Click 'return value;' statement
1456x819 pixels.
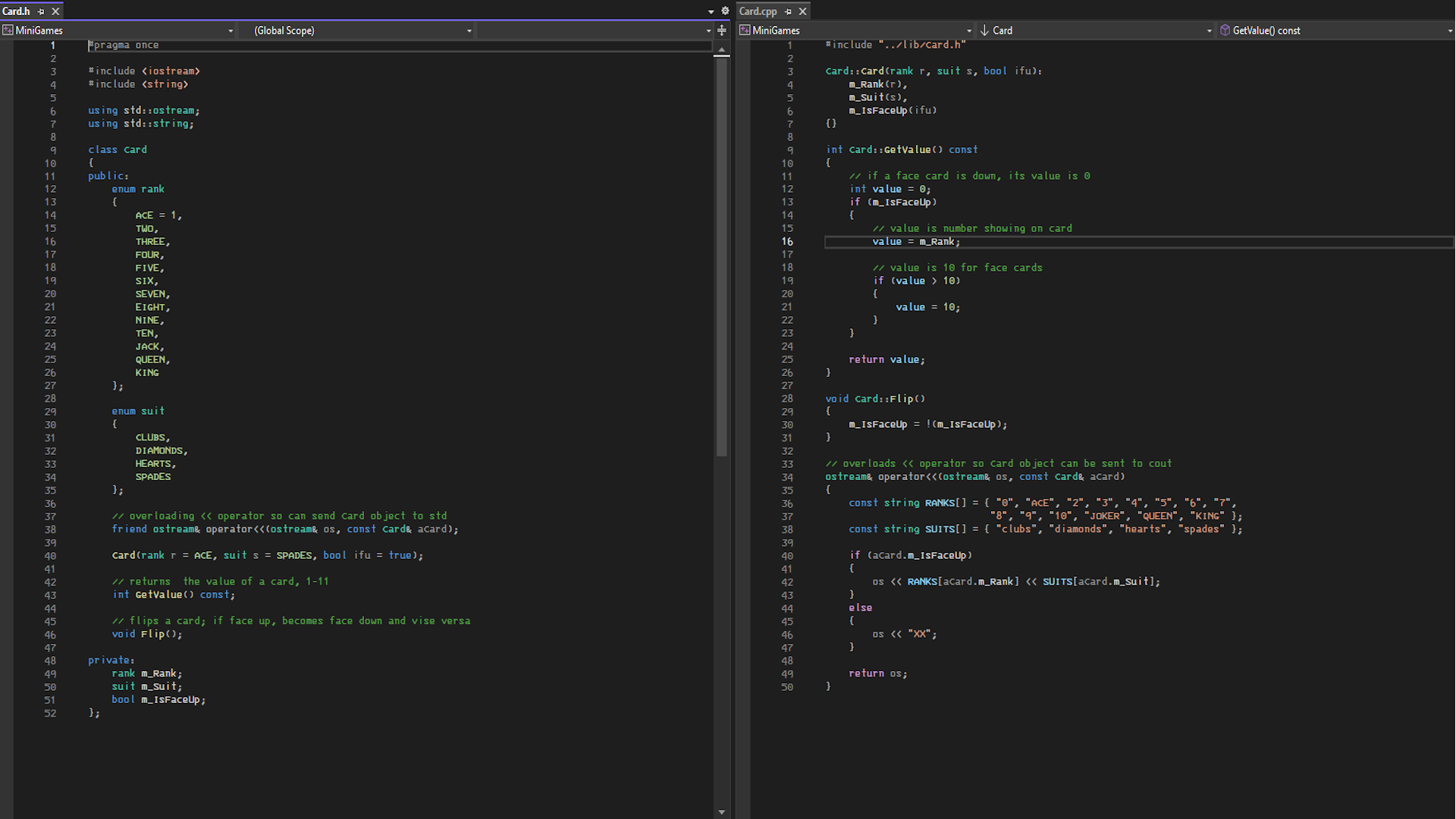887,359
